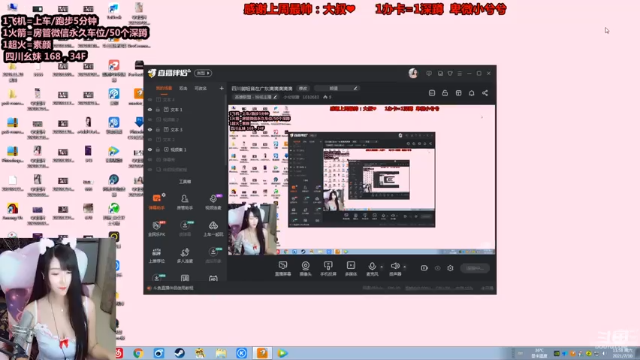Click the webcam overlay inside the preview canvas
This screenshot has width=640, height=360.
[x=252, y=229]
